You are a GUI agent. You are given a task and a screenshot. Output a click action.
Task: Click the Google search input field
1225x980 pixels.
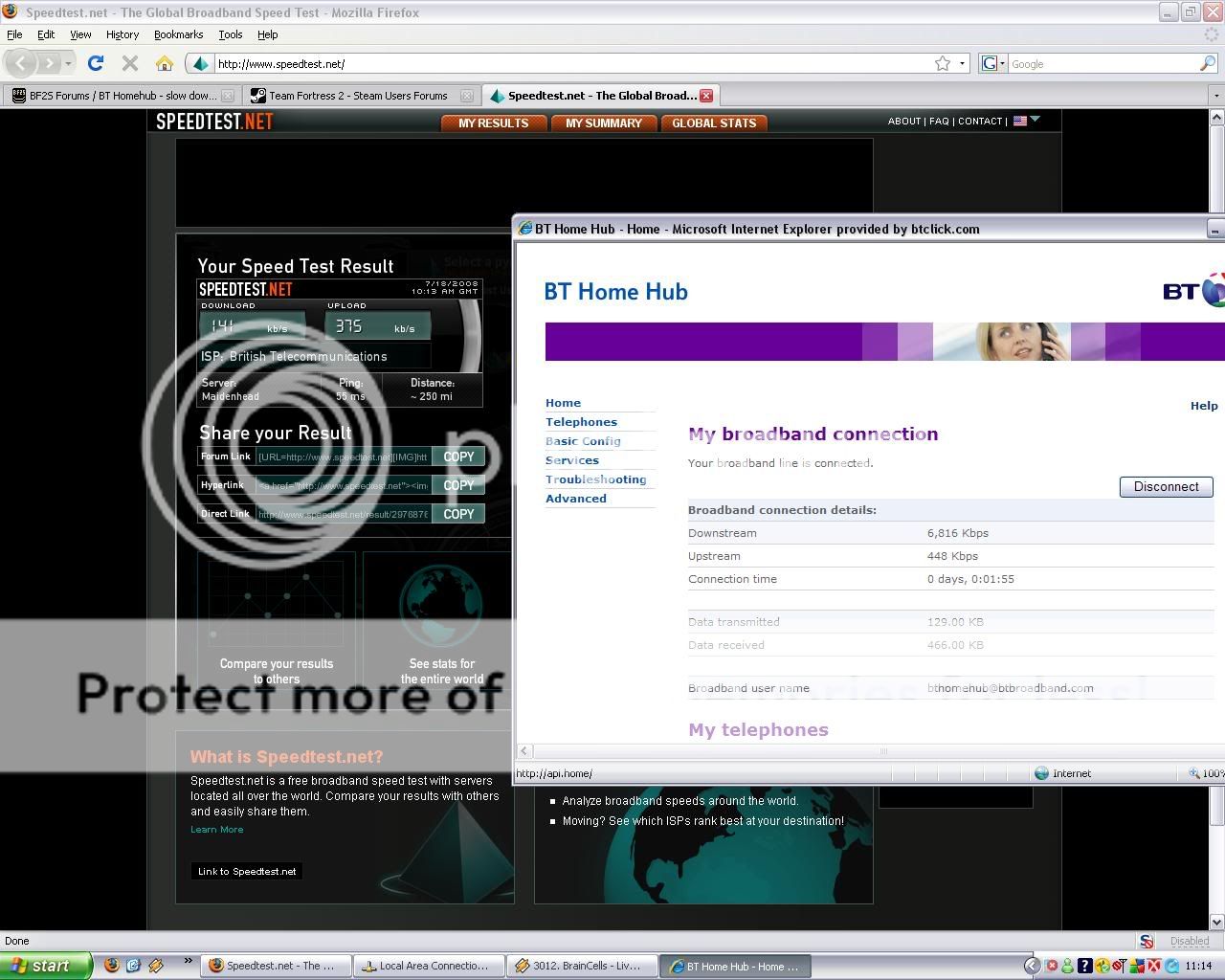point(1103,64)
